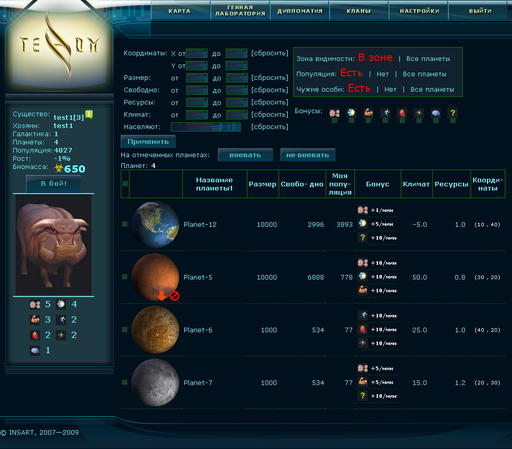Screen dimensions: 512x449
Task: Click the biohazard biomass icon
Action: coord(59,169)
